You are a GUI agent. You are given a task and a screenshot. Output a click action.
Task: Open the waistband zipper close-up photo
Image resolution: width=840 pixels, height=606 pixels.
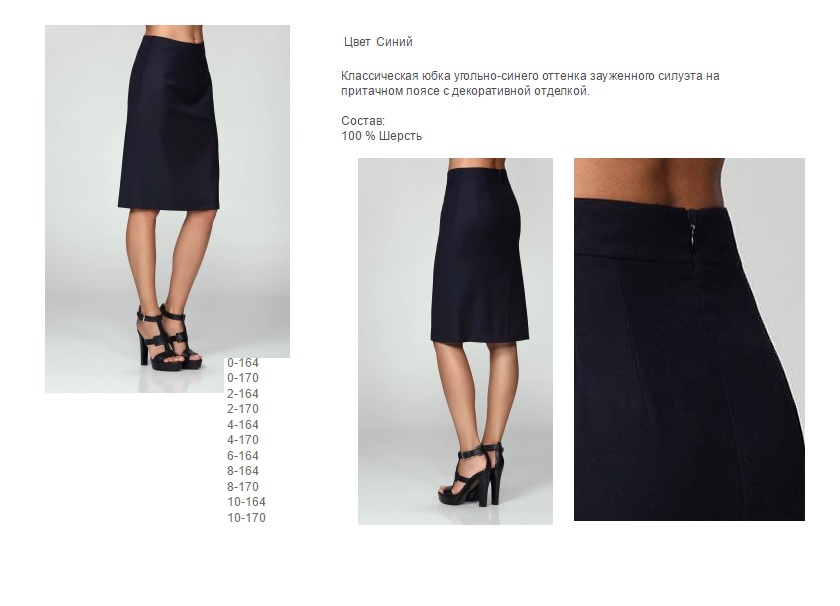(x=689, y=339)
